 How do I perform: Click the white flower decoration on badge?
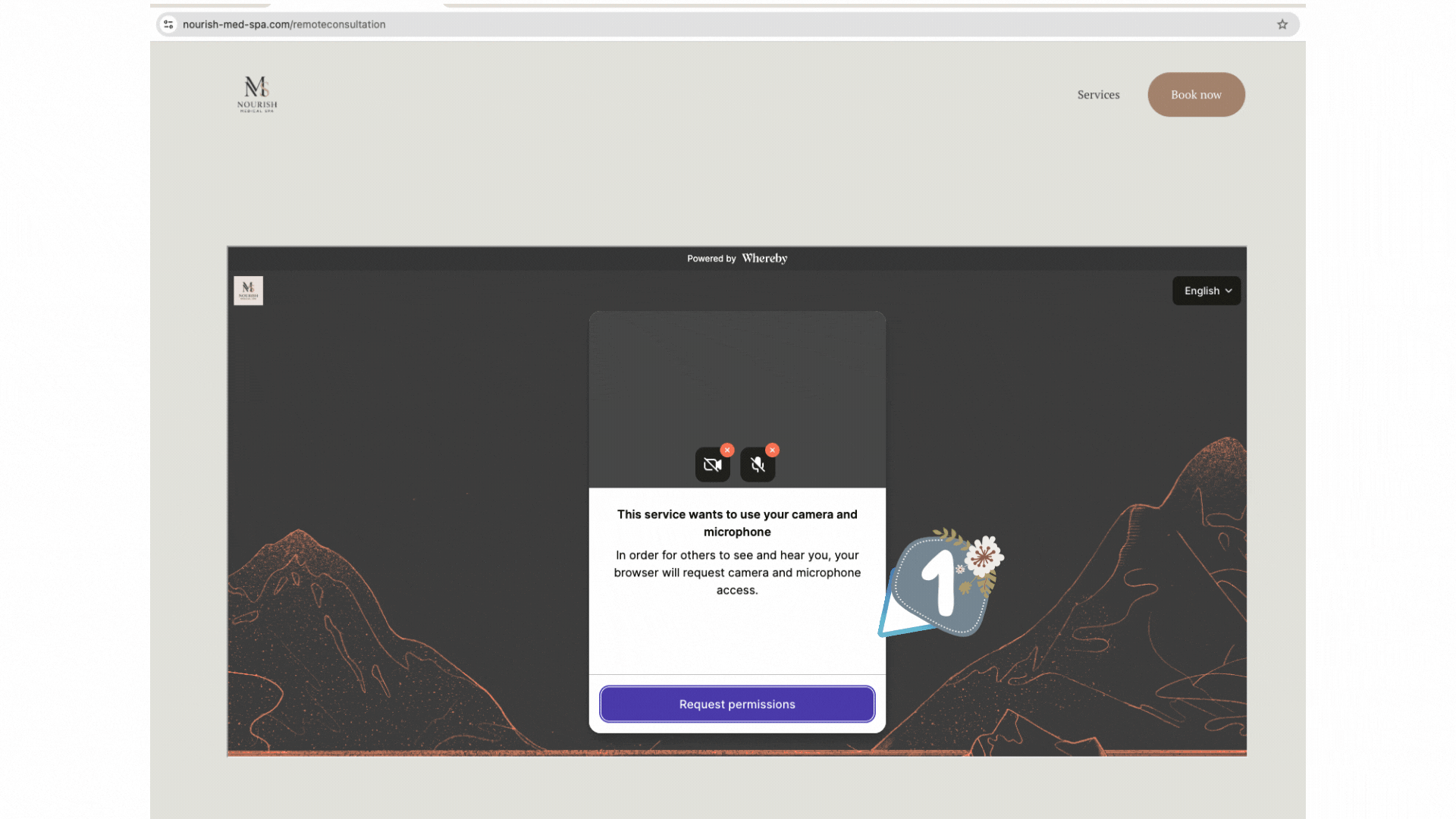[984, 556]
